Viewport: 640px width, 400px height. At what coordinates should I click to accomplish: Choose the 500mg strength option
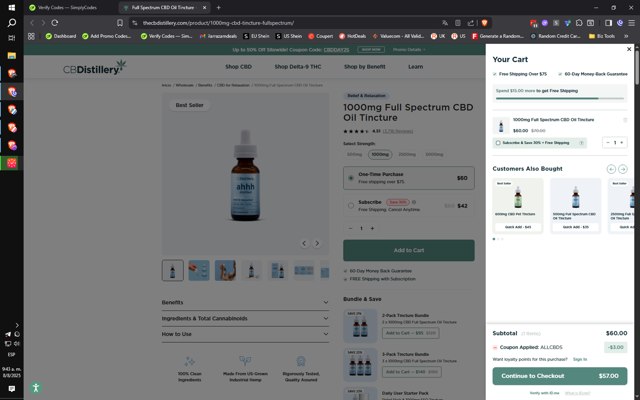point(354,155)
